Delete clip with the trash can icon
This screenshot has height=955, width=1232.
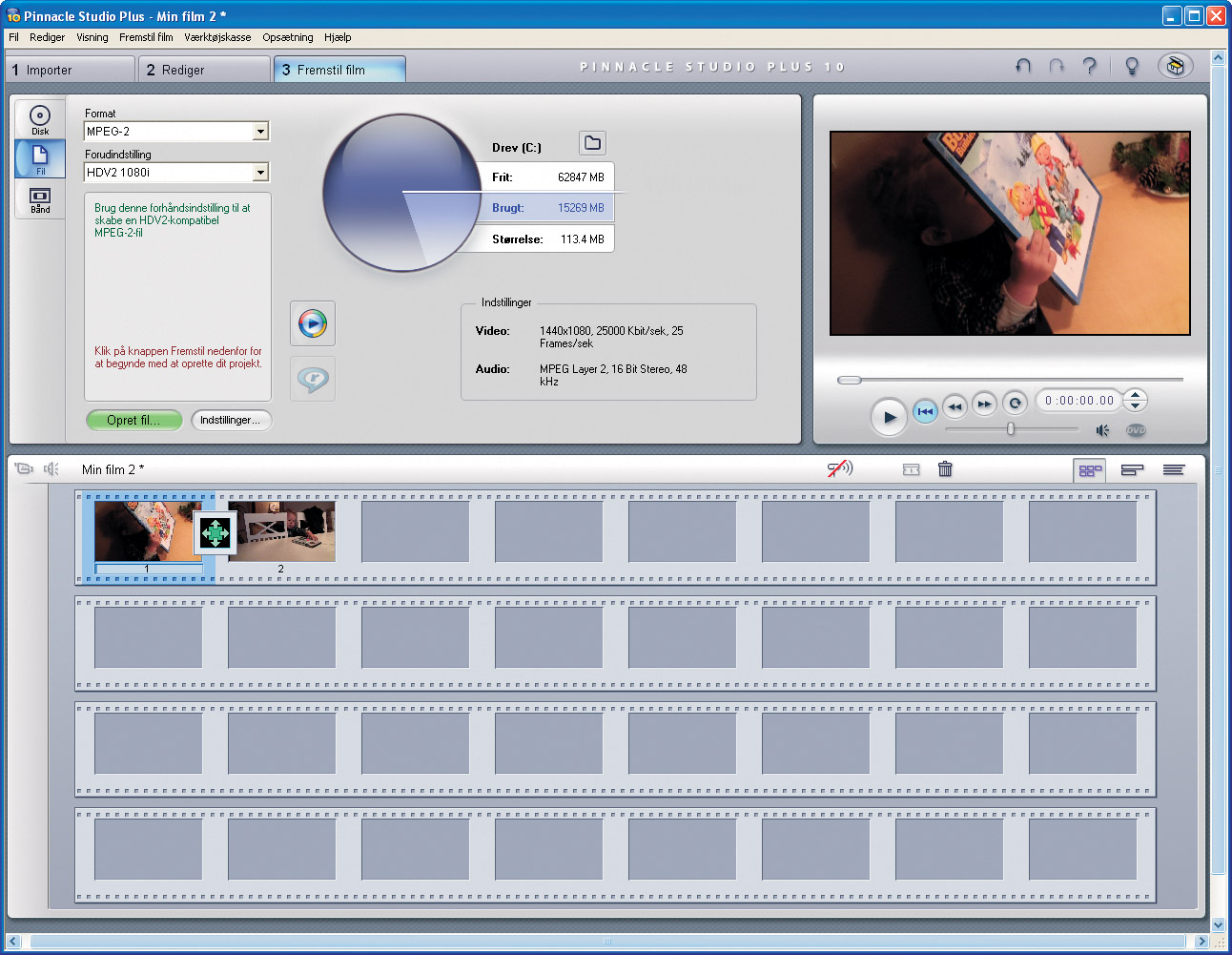(945, 469)
